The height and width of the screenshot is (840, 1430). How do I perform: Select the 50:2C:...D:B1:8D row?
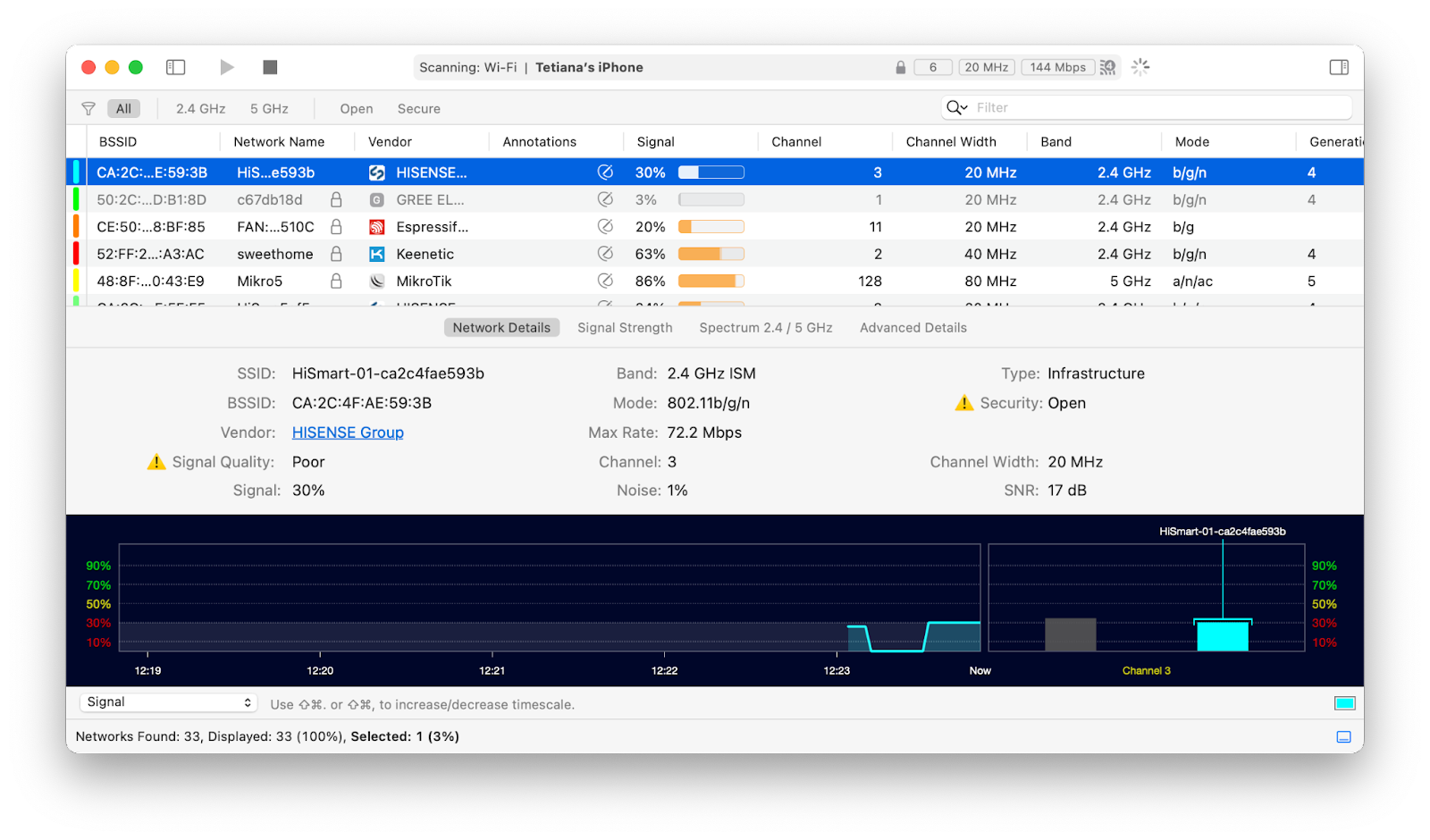[715, 199]
